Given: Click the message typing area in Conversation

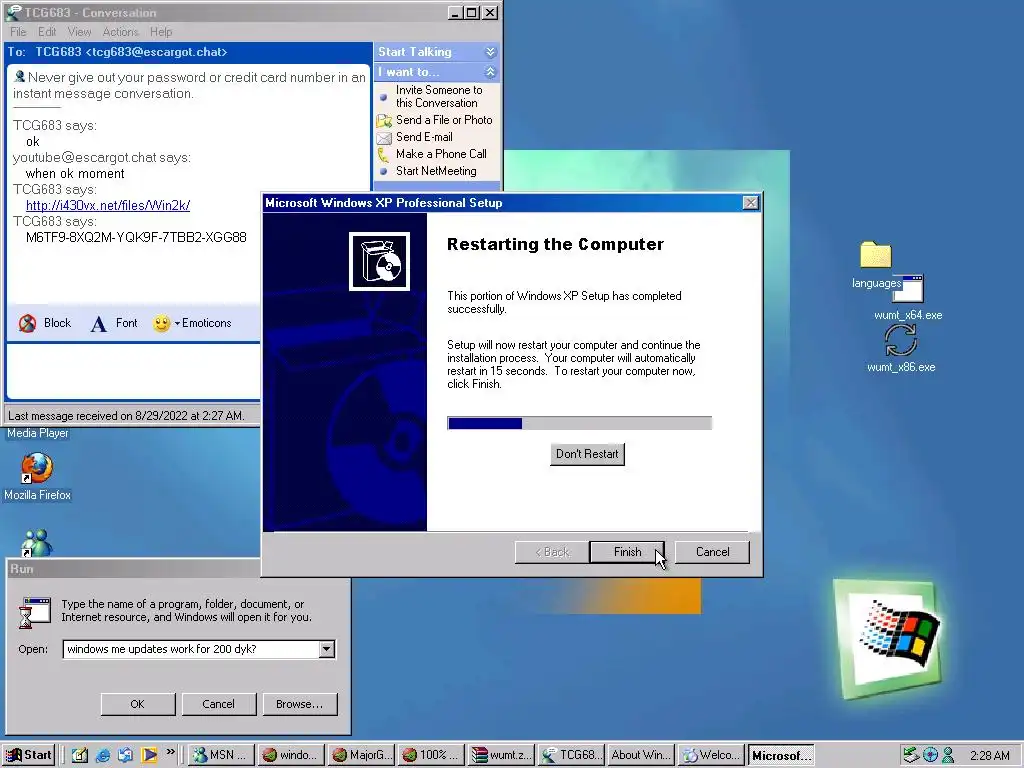Looking at the screenshot, I should point(133,370).
